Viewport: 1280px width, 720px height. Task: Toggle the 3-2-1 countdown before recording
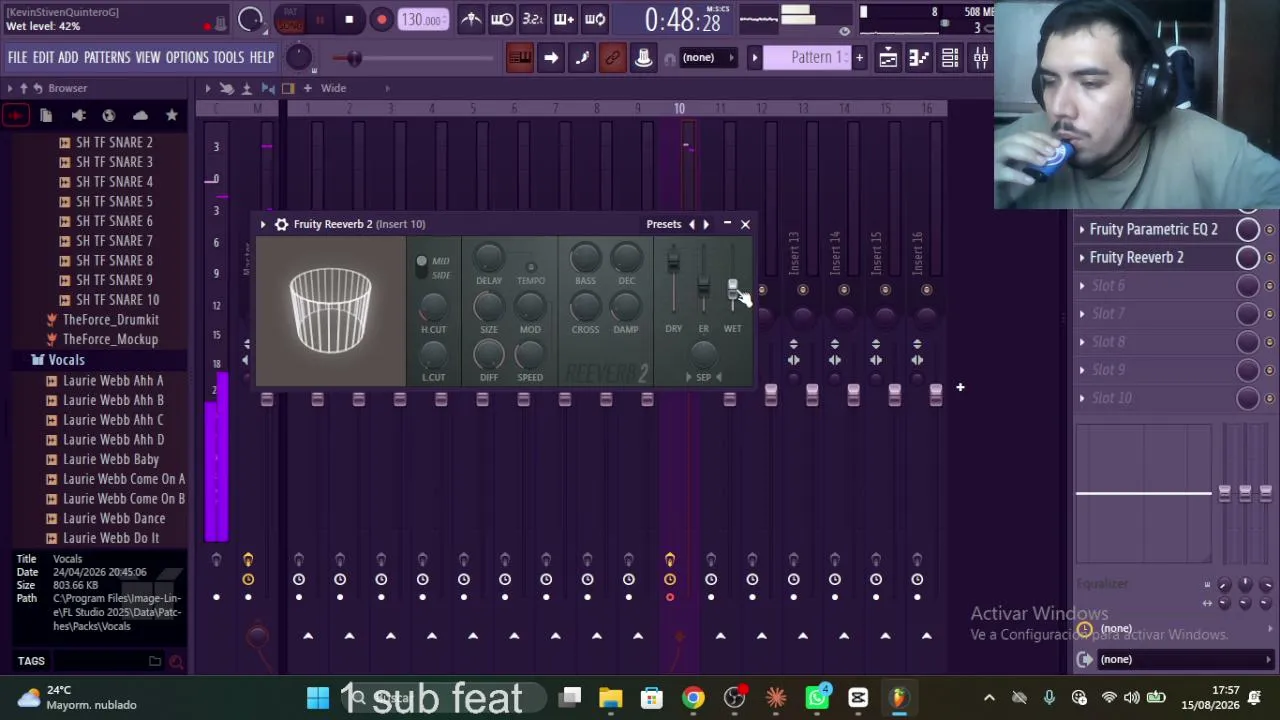click(533, 19)
